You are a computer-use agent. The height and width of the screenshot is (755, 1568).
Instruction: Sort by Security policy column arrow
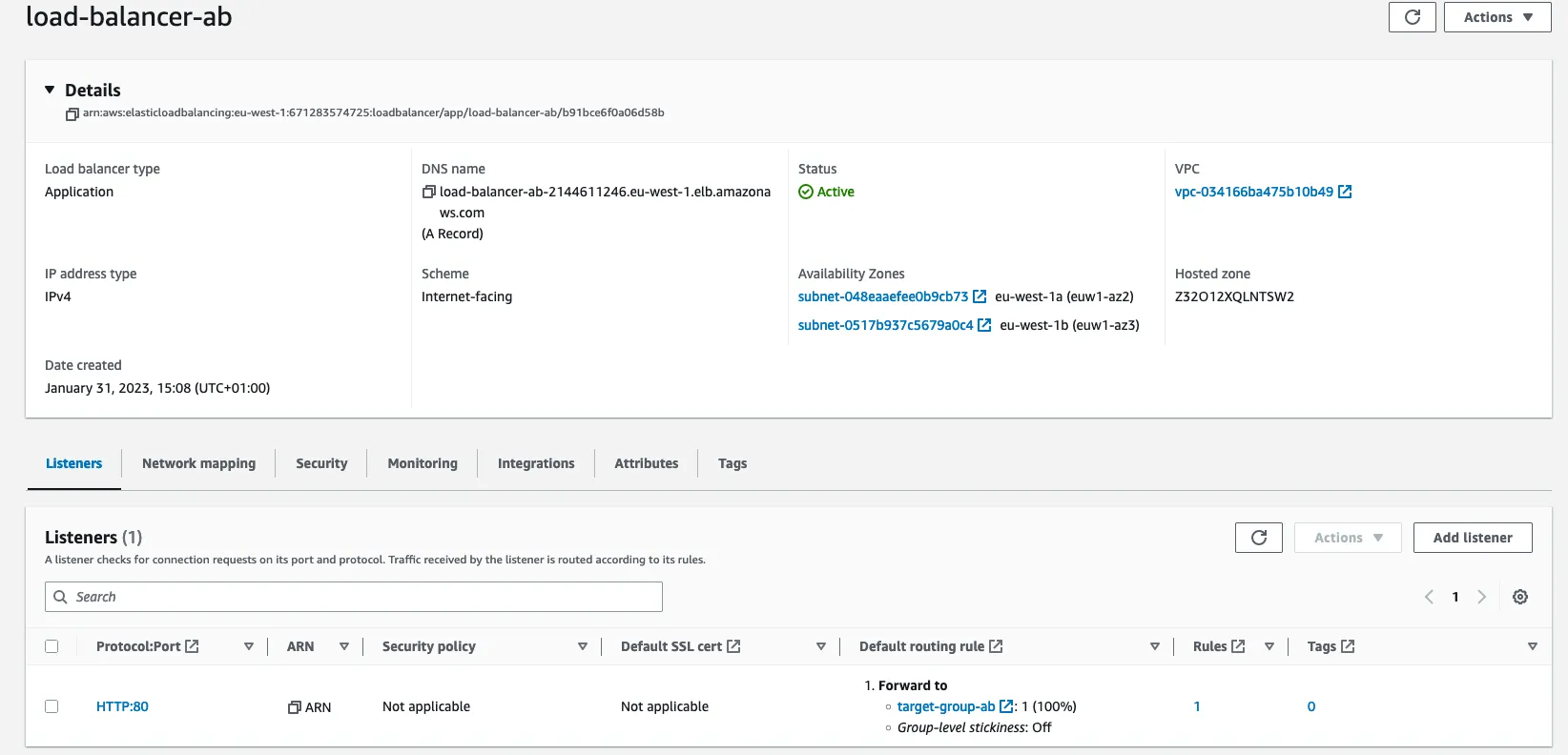click(582, 646)
